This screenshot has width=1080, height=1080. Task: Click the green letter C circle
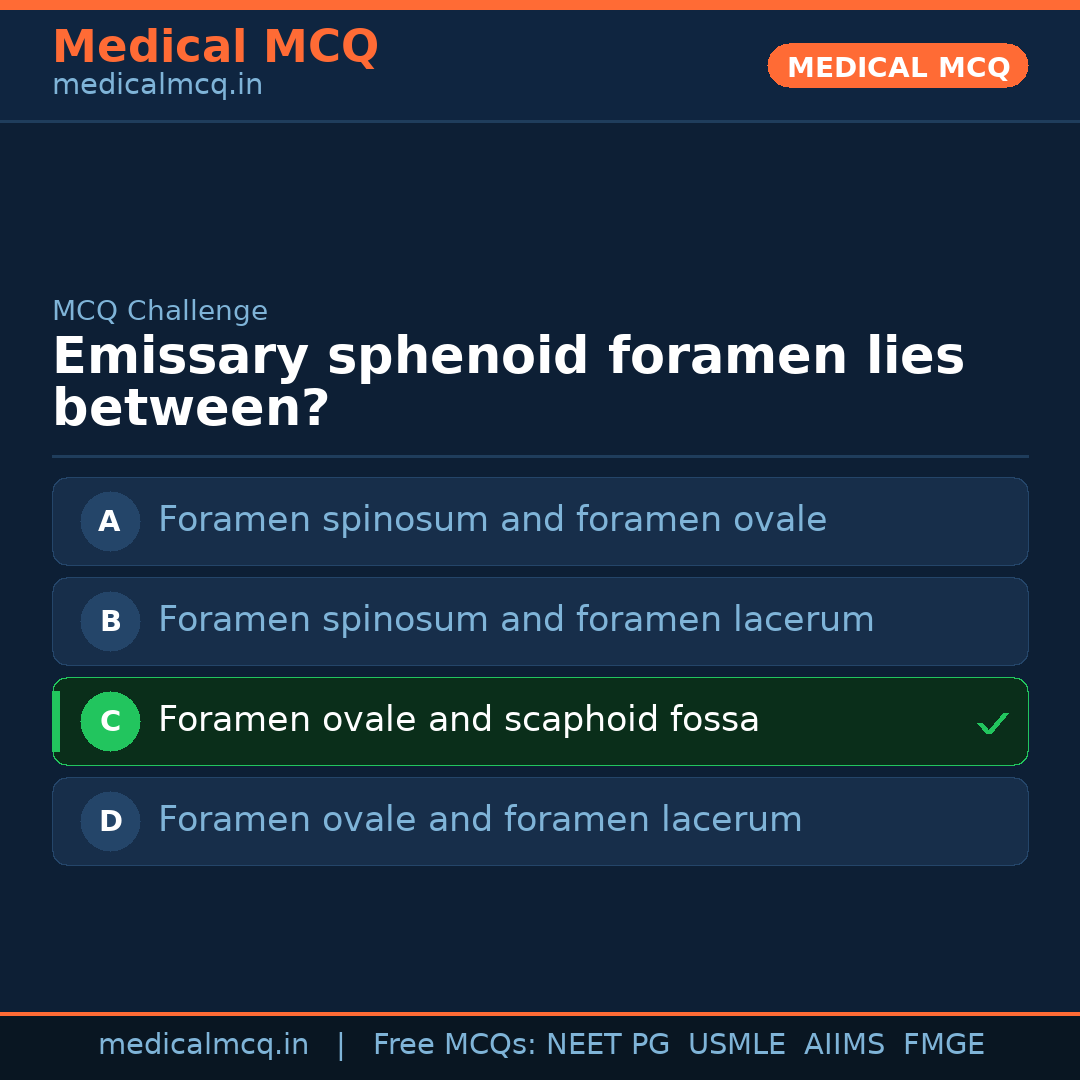(x=110, y=721)
